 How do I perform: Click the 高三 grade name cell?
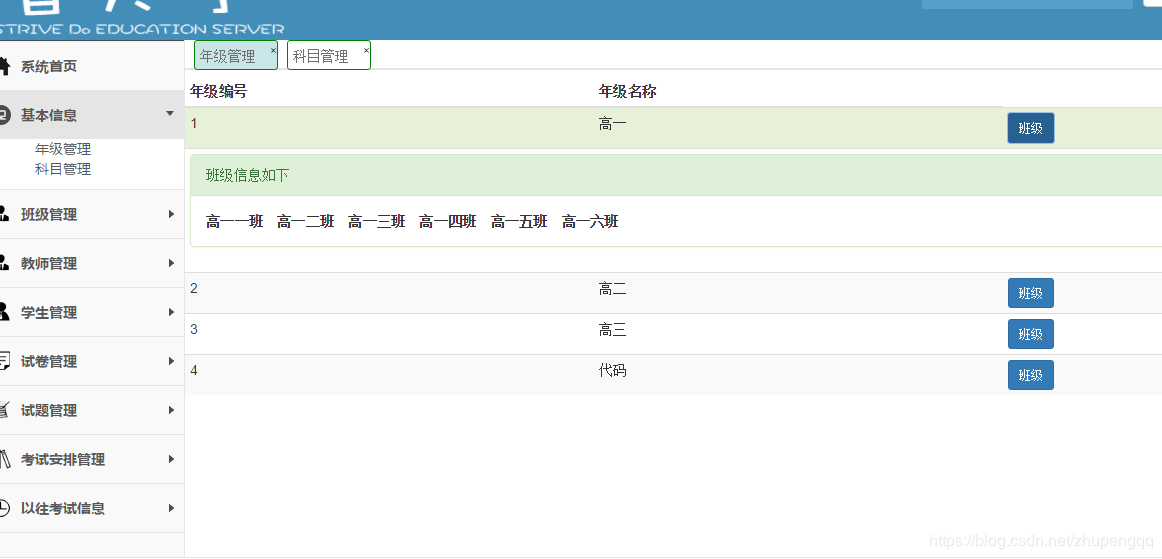coord(613,331)
